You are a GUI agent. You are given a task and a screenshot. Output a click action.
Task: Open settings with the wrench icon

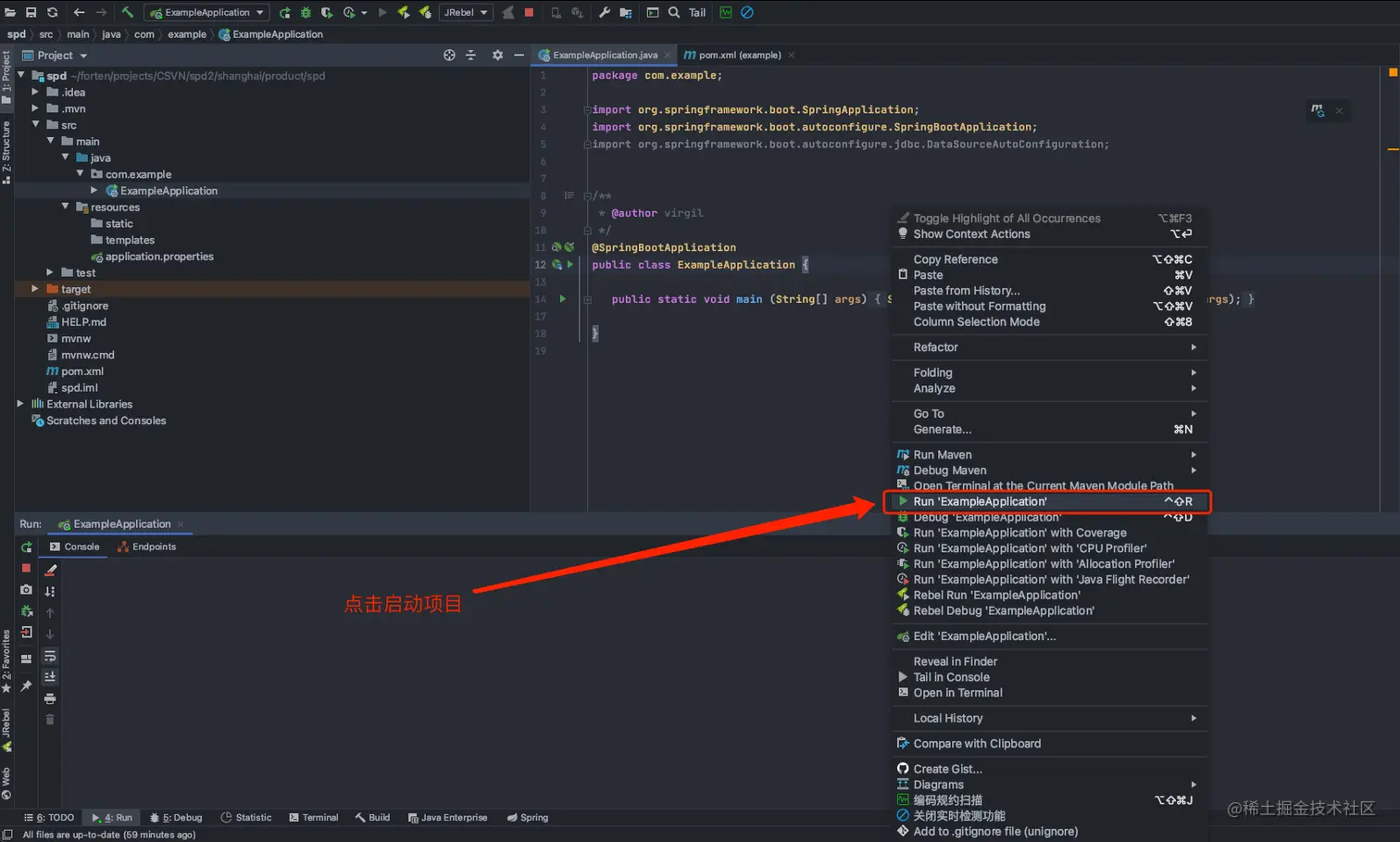(x=604, y=12)
